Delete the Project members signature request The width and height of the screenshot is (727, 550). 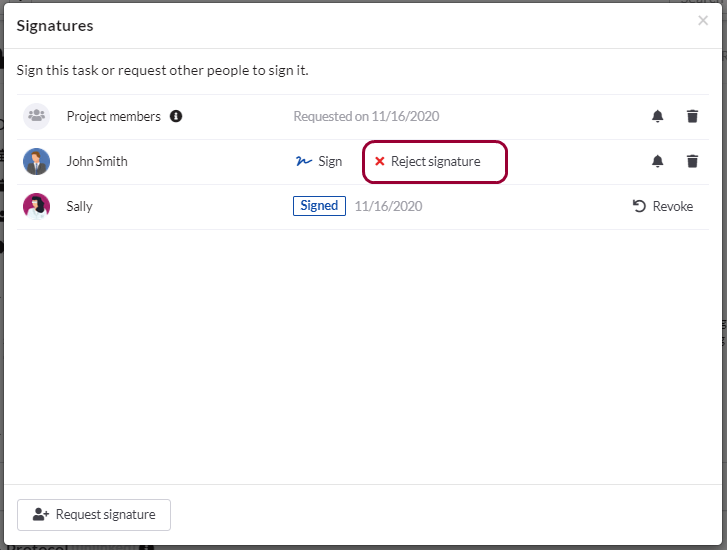point(692,116)
